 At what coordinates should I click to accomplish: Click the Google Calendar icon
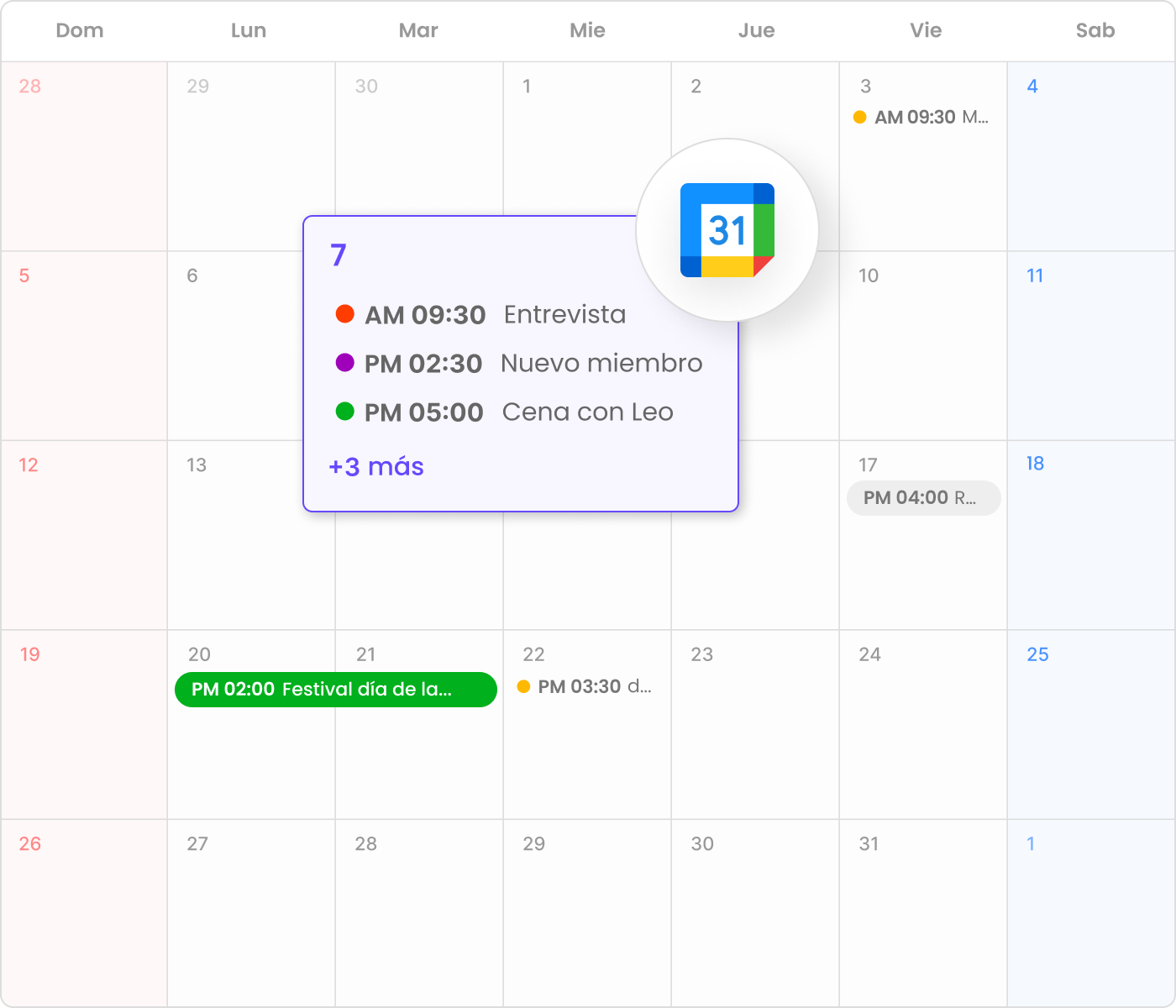coord(727,230)
